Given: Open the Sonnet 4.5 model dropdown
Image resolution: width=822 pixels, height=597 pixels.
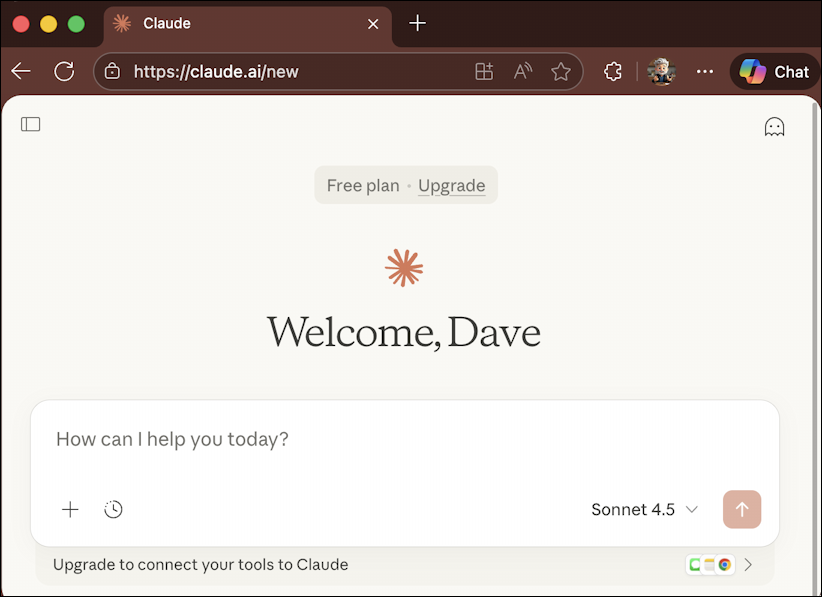Looking at the screenshot, I should (644, 509).
